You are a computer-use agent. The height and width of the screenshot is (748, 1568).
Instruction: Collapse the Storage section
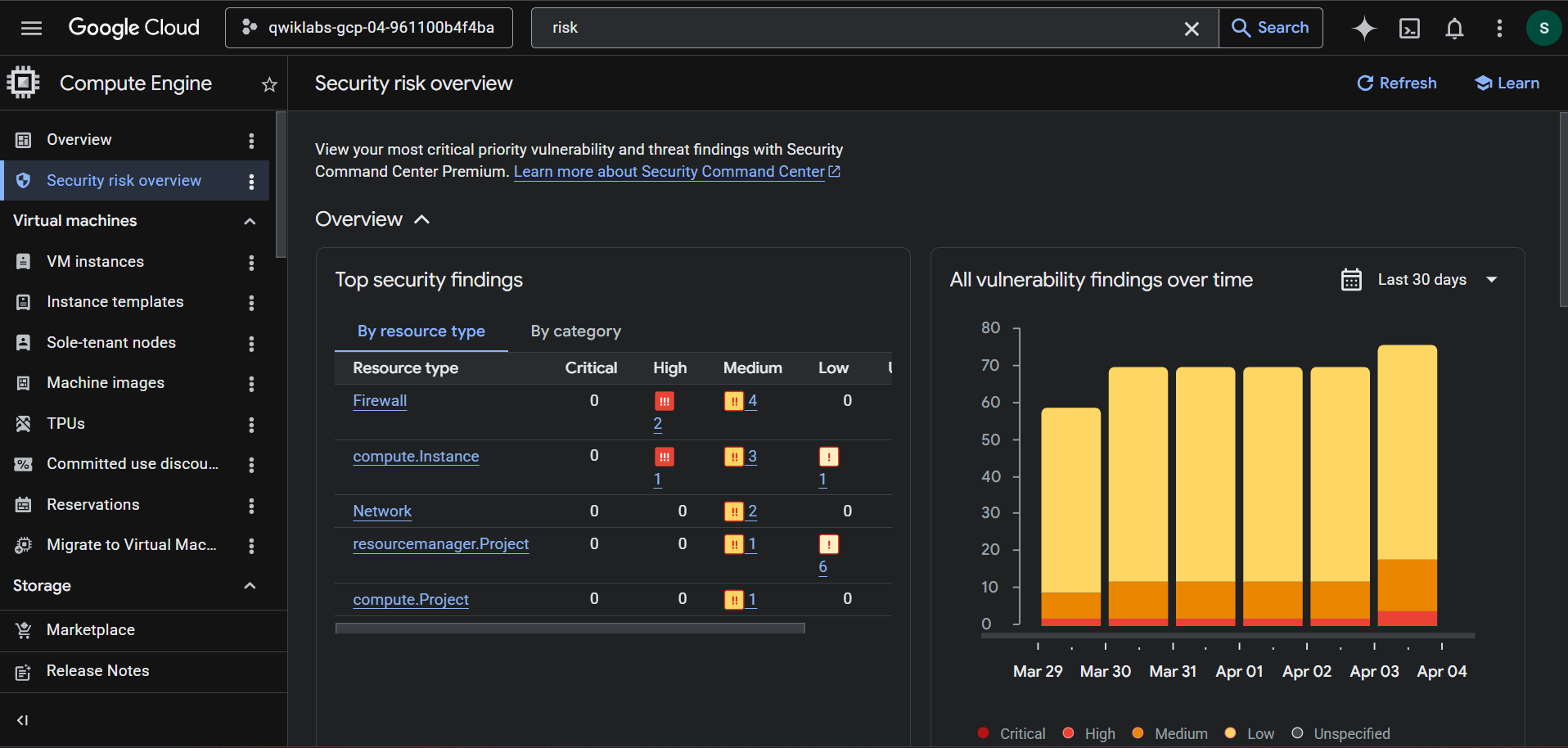[x=250, y=586]
